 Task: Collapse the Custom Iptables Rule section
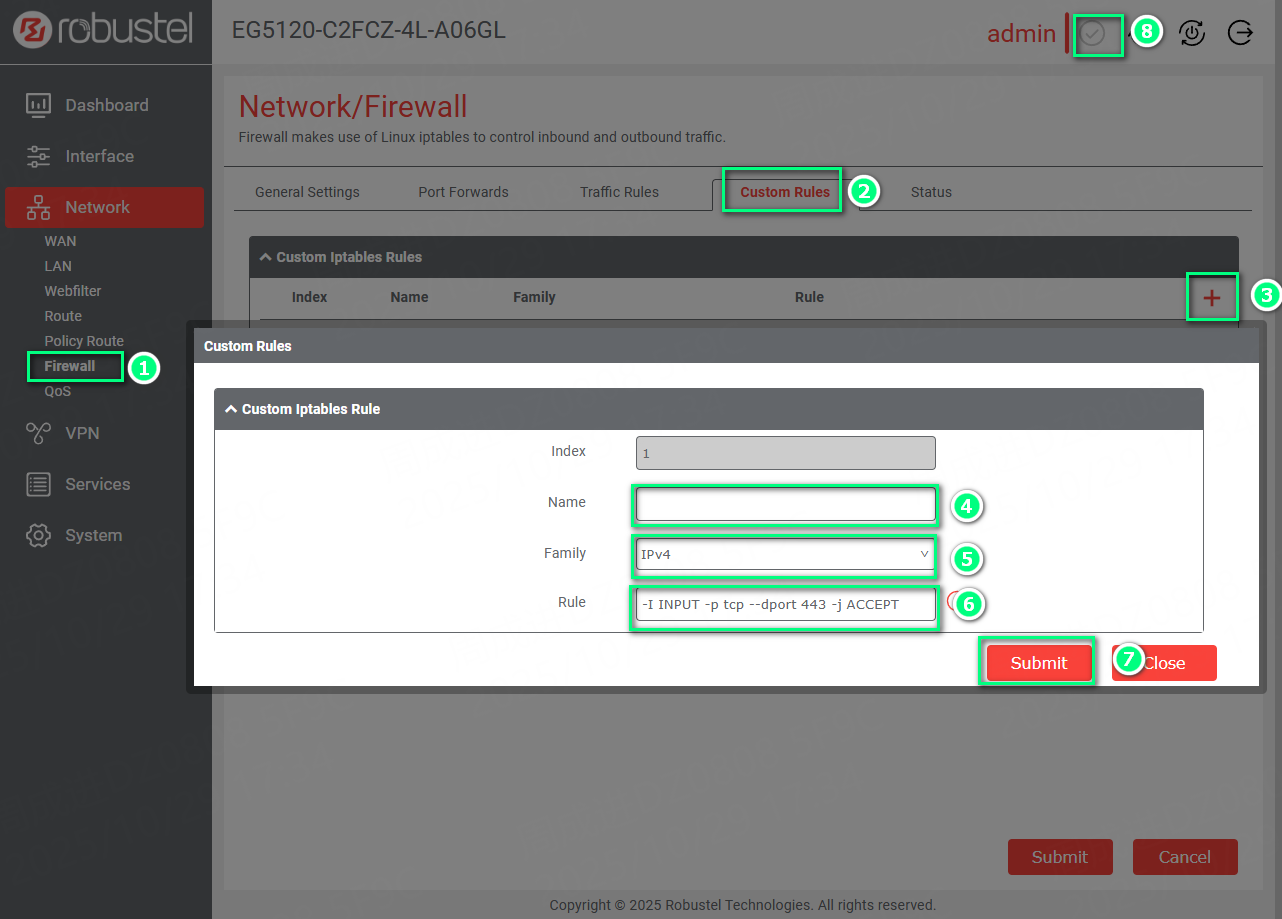[x=232, y=409]
